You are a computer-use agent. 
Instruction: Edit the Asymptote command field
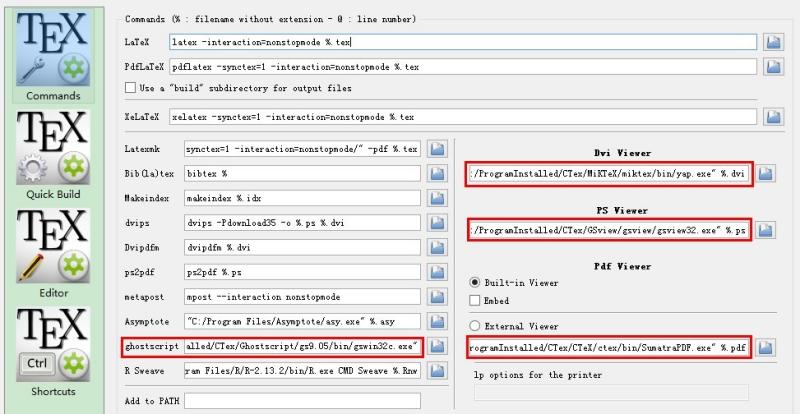coord(303,321)
